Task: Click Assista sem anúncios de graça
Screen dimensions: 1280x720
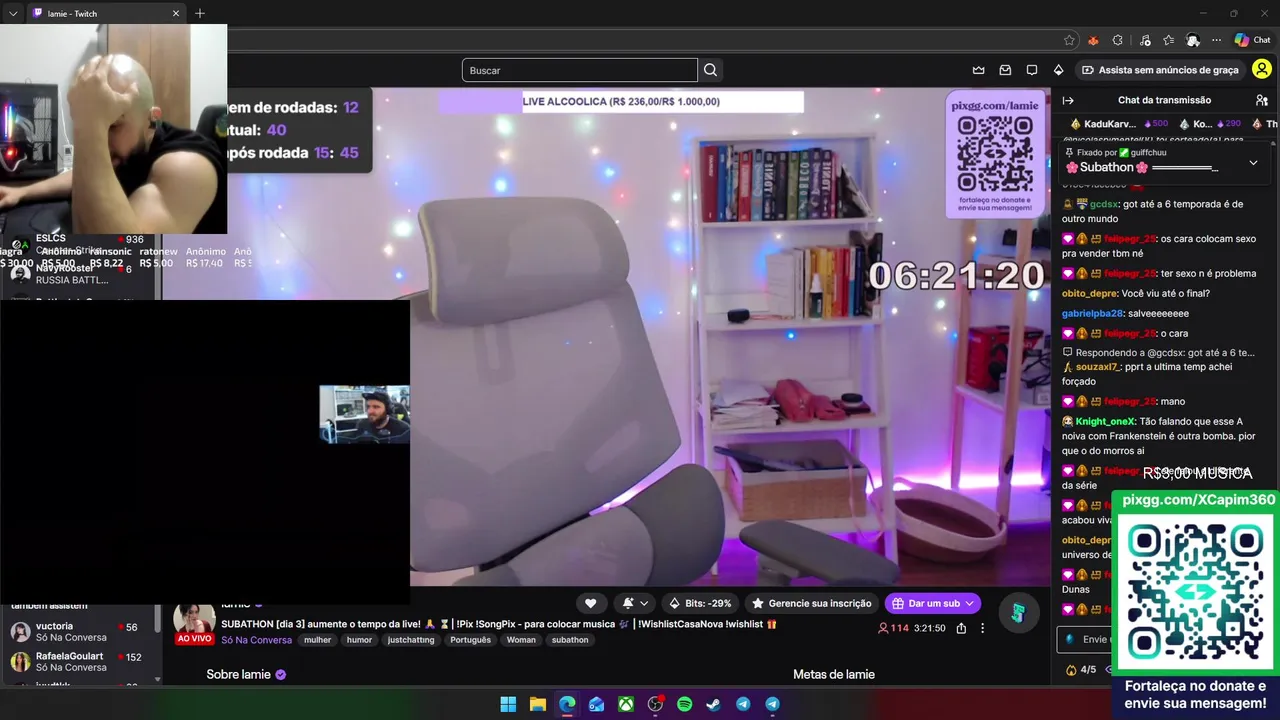Action: pyautogui.click(x=1160, y=70)
